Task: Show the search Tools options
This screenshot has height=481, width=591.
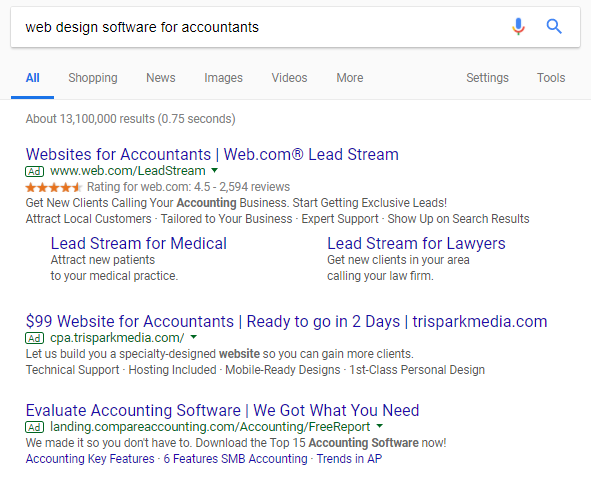Action: click(551, 78)
